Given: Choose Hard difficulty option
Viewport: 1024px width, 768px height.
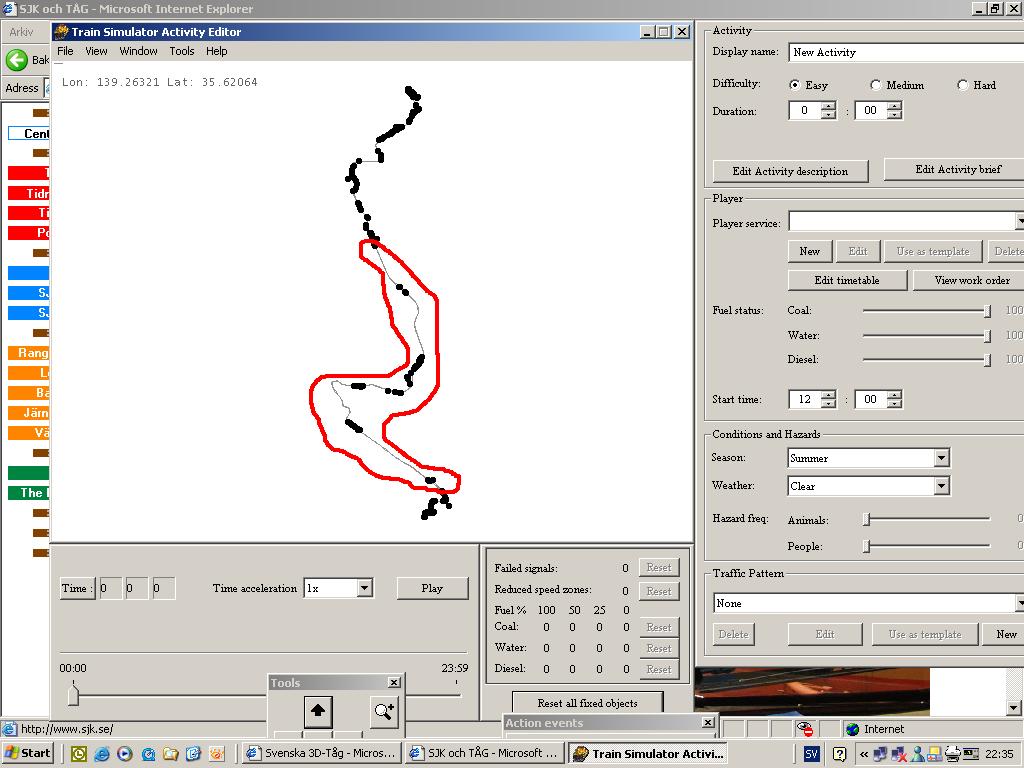Looking at the screenshot, I should point(963,85).
